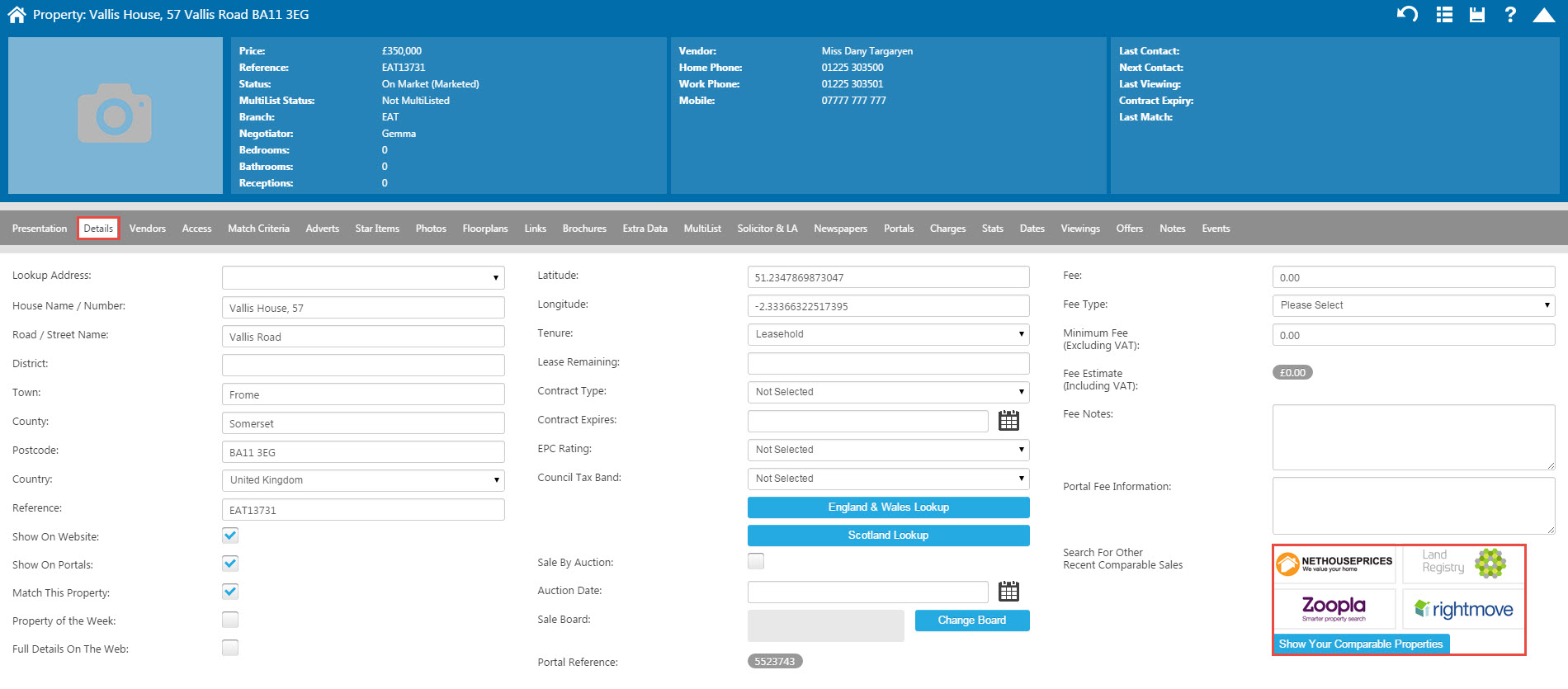Click the save disk icon

pyautogui.click(x=1477, y=15)
